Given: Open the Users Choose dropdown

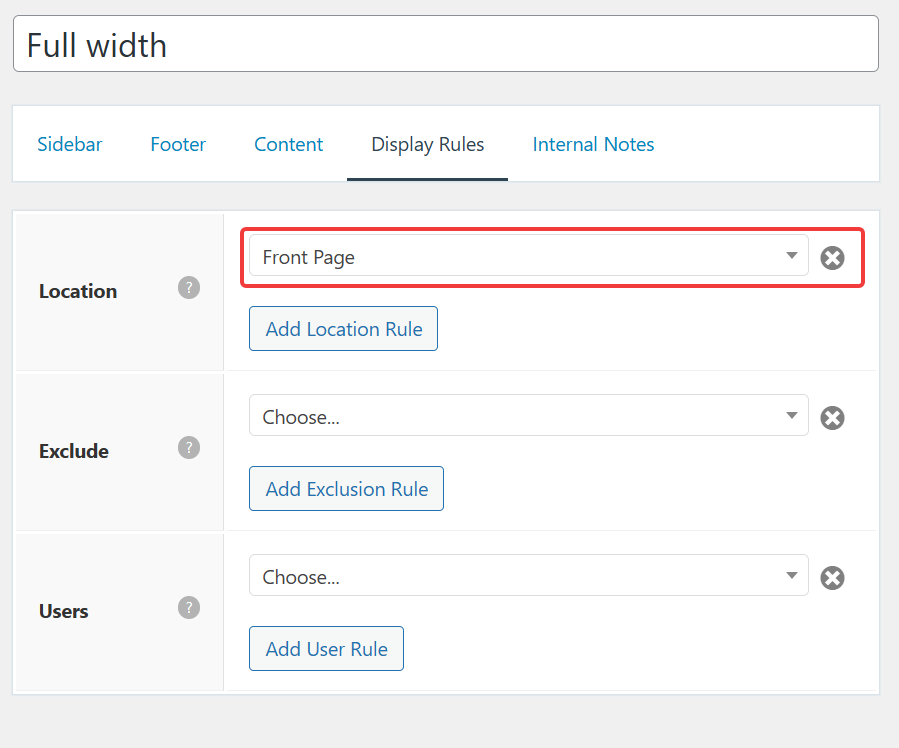Looking at the screenshot, I should click(529, 575).
